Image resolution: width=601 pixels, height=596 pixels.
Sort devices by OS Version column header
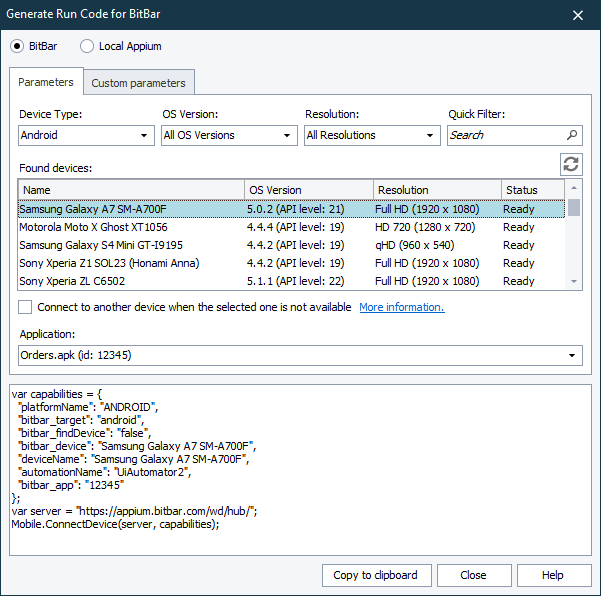(x=309, y=190)
